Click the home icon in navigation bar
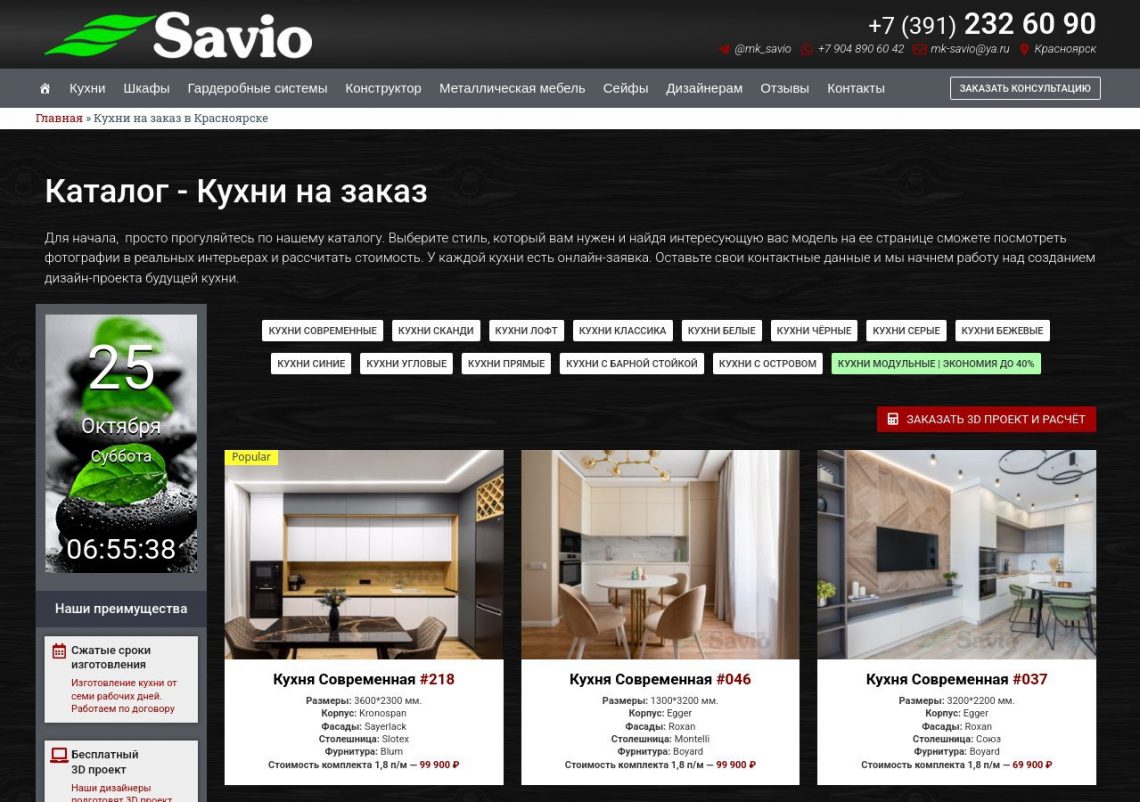The image size is (1140, 802). click(x=45, y=89)
